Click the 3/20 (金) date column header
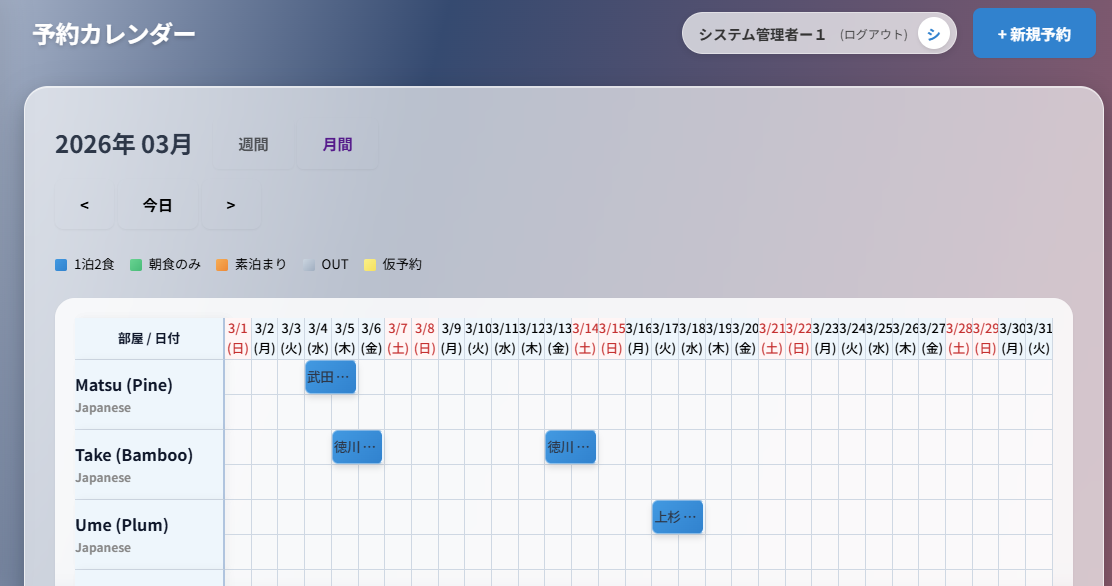 coord(745,338)
